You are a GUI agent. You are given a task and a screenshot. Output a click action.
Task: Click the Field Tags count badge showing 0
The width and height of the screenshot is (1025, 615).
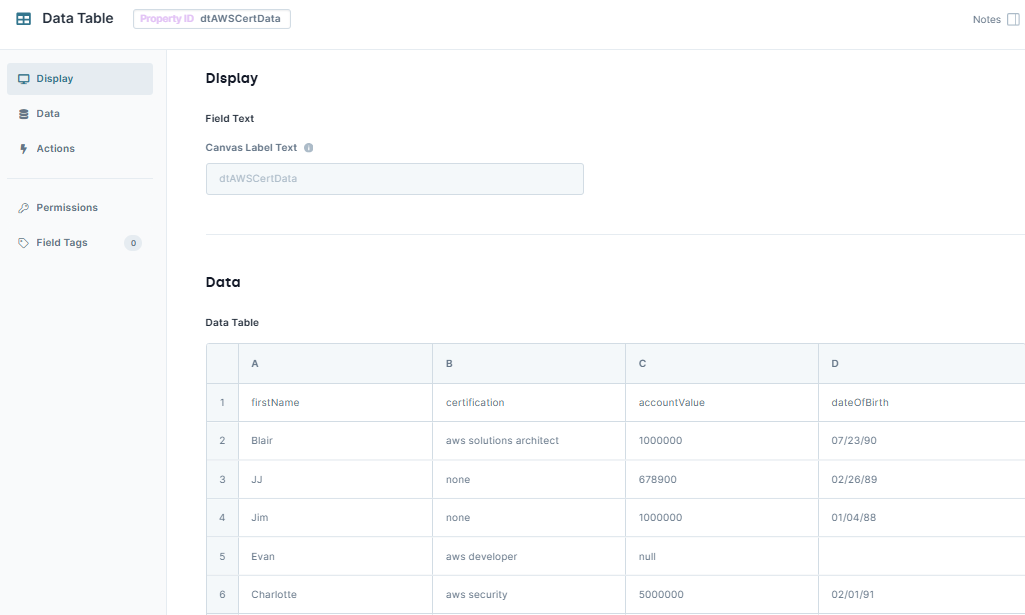tap(132, 242)
